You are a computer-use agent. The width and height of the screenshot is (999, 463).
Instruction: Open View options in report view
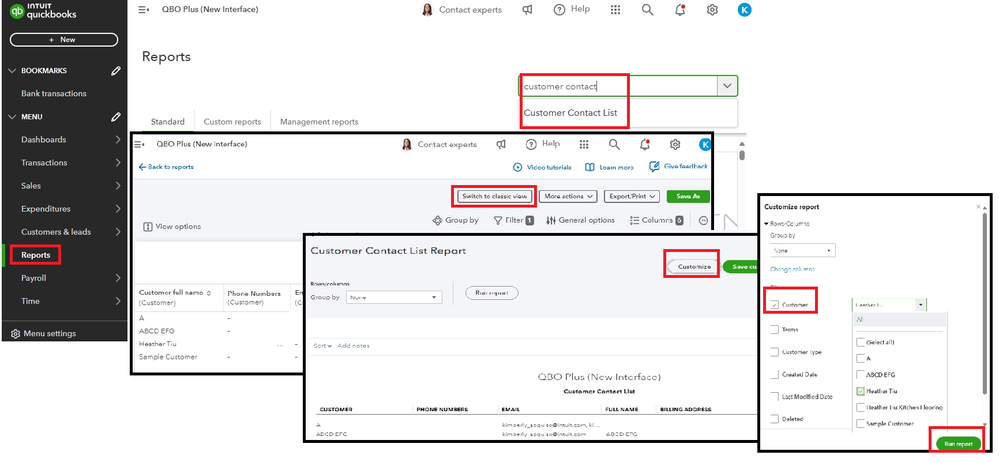(x=172, y=226)
